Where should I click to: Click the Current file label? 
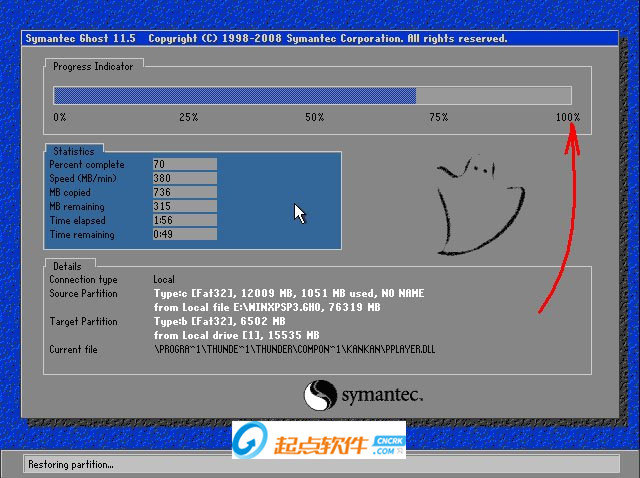click(x=73, y=349)
